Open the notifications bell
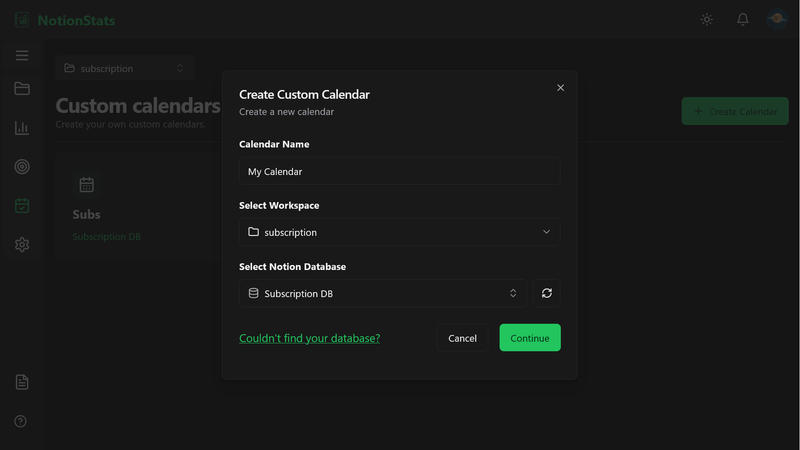Screen dimensions: 800x450 743,19
